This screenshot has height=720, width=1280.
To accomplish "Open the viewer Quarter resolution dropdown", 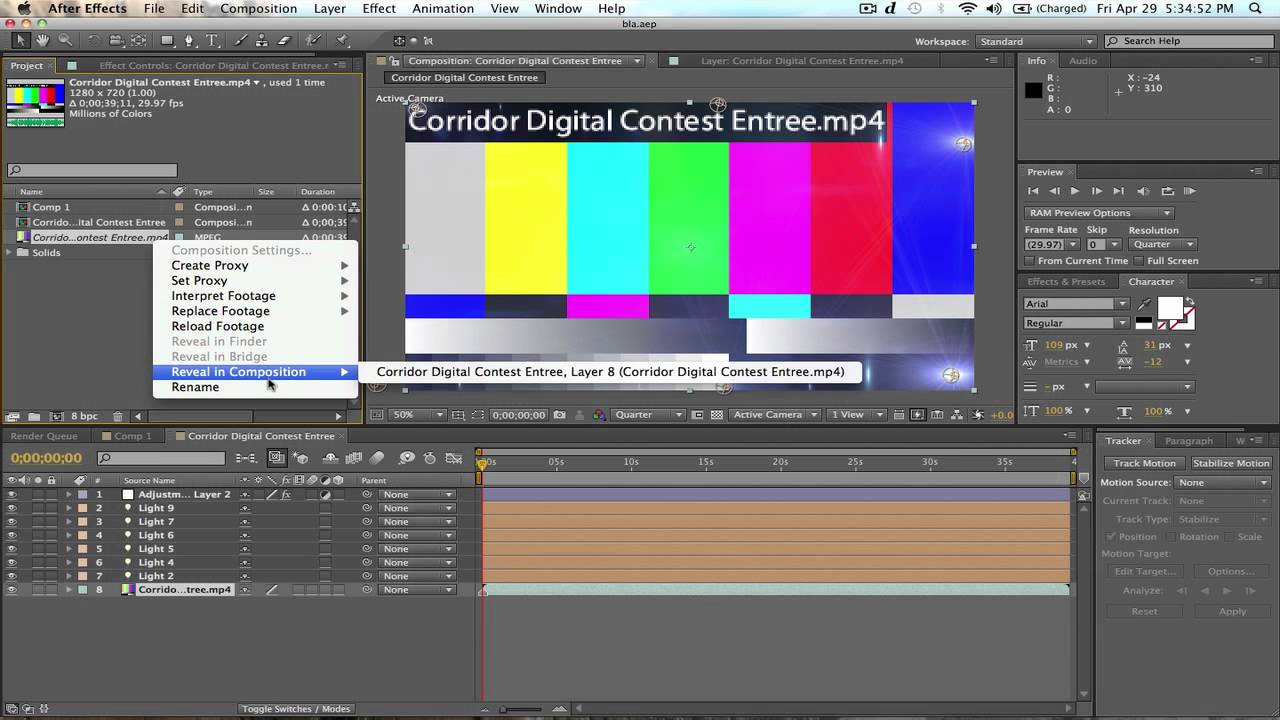I will pos(649,415).
